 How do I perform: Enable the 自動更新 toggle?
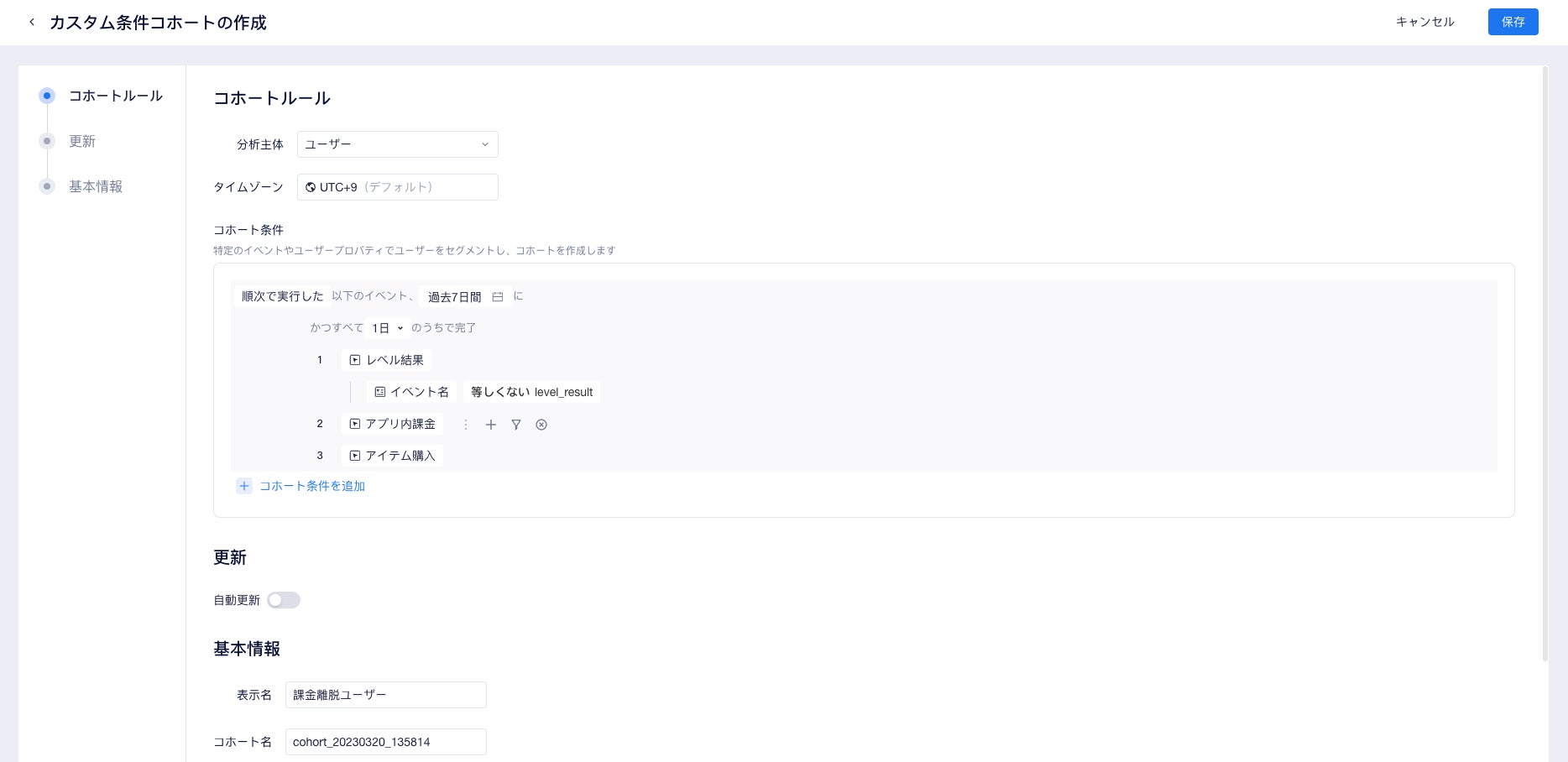[x=283, y=599]
